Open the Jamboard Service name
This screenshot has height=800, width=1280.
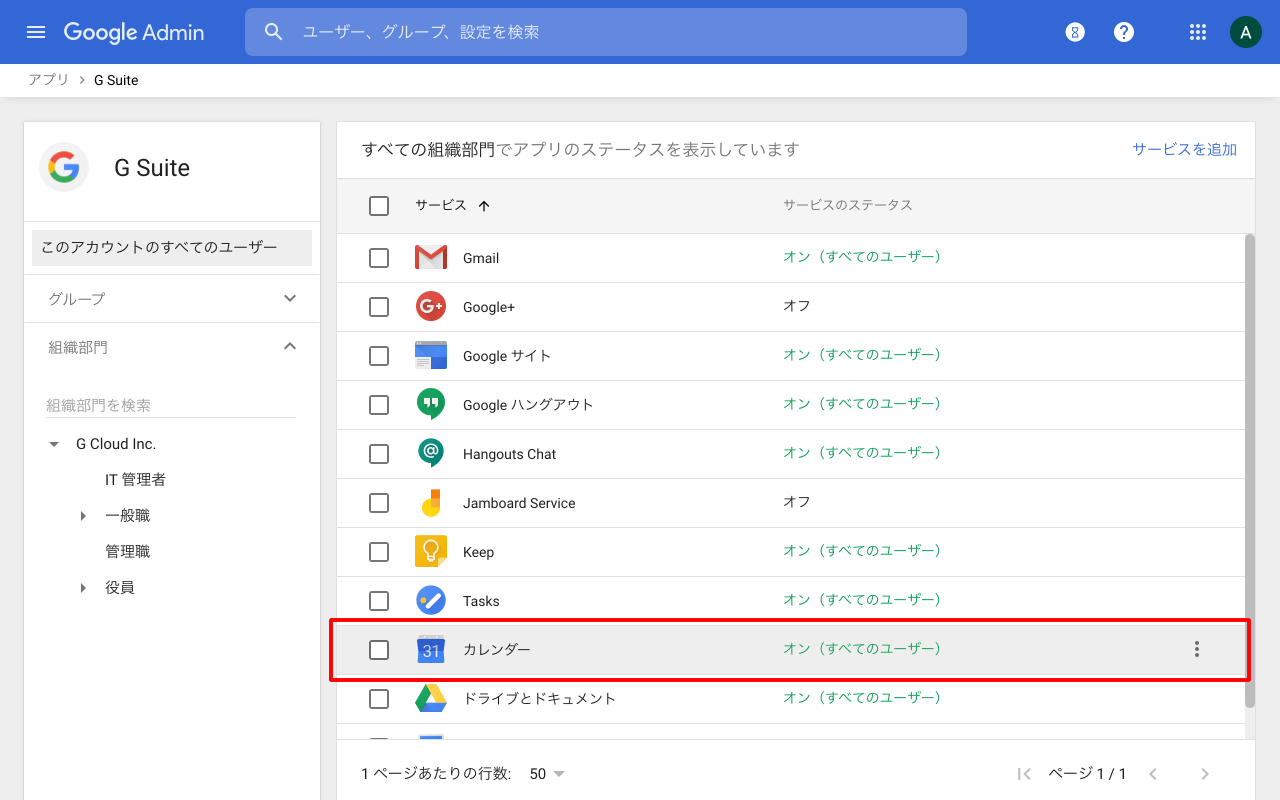519,503
